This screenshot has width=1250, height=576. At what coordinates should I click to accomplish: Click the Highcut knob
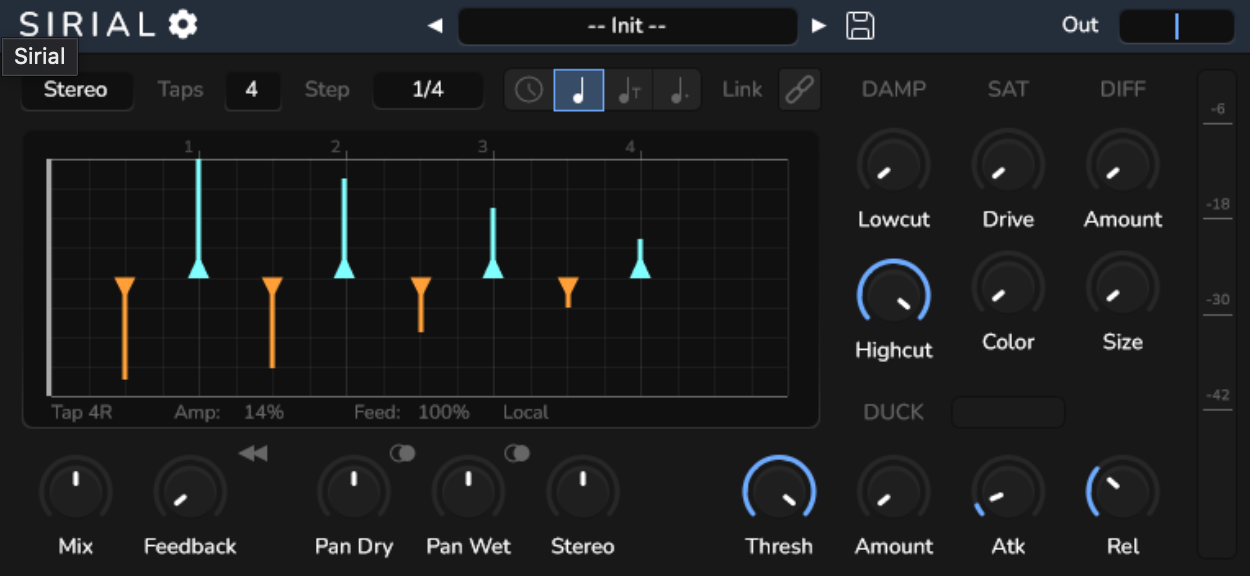click(893, 296)
